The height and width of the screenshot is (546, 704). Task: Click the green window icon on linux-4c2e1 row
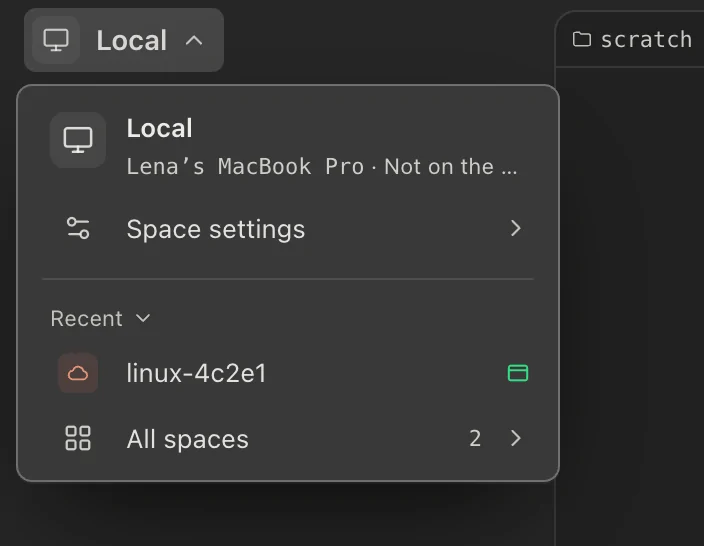point(518,373)
